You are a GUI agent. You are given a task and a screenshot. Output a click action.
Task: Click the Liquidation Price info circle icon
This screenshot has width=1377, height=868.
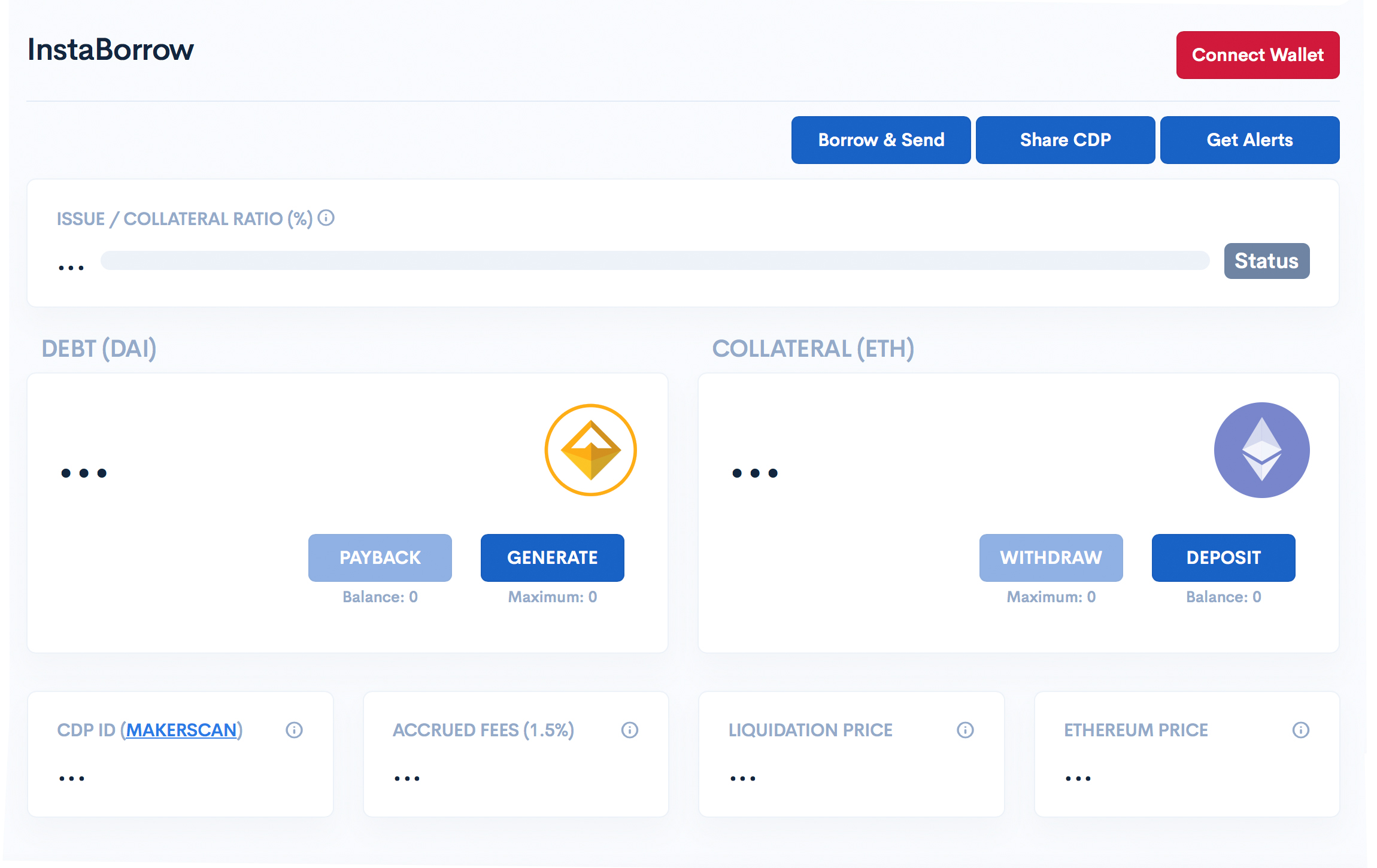[x=964, y=730]
